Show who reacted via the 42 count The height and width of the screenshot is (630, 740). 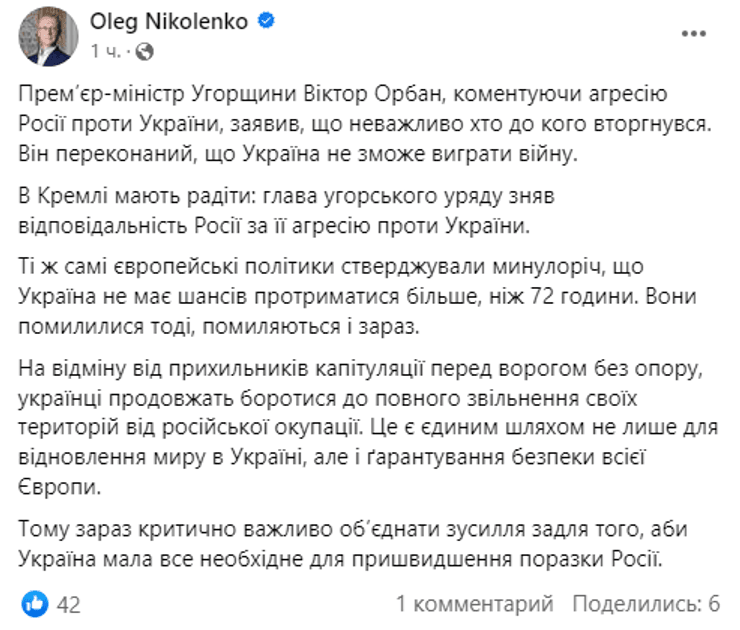point(68,604)
